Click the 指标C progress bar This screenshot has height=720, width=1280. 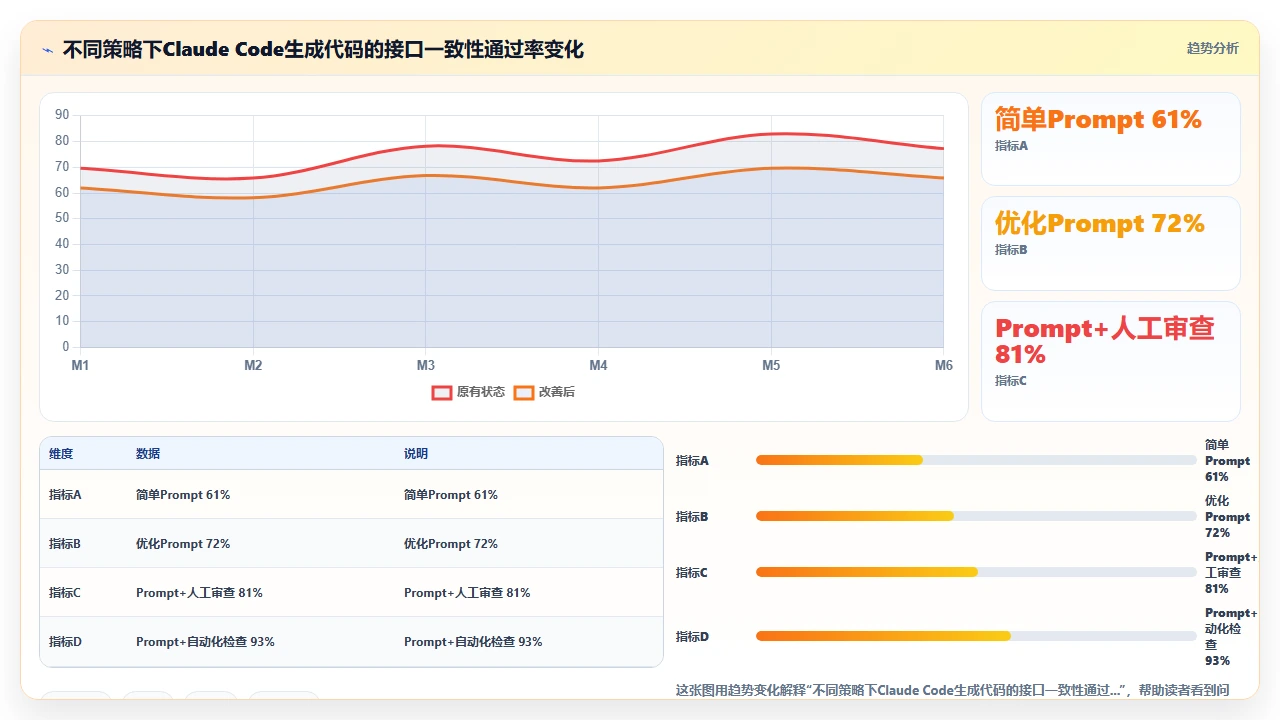976,572
